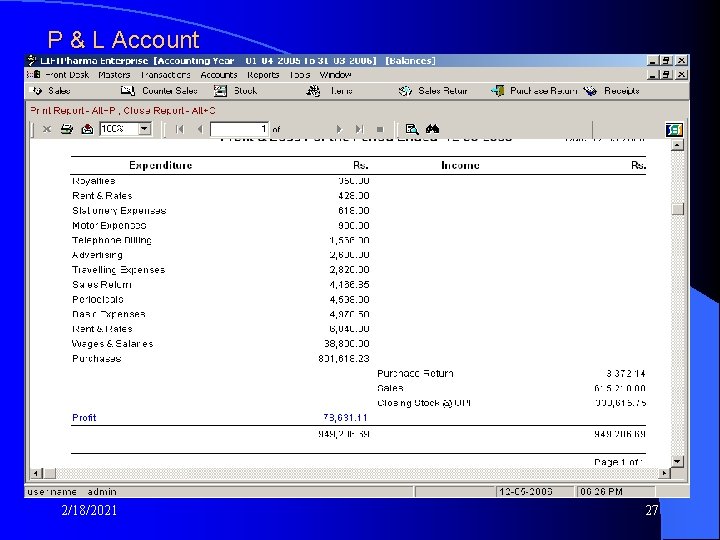Open the Accounts menu
This screenshot has width=720, height=540.
pos(219,75)
